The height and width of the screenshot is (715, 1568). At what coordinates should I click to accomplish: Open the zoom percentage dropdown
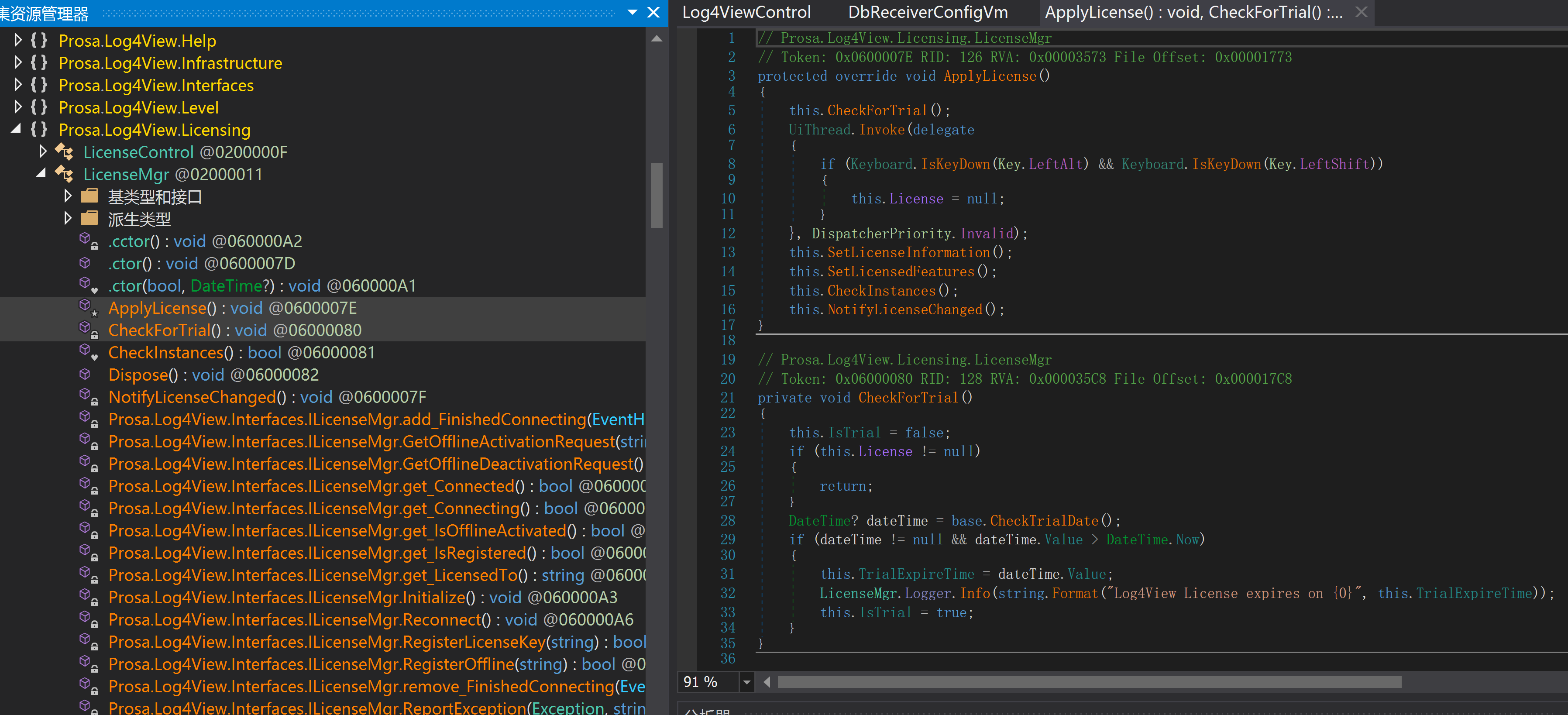[x=746, y=682]
